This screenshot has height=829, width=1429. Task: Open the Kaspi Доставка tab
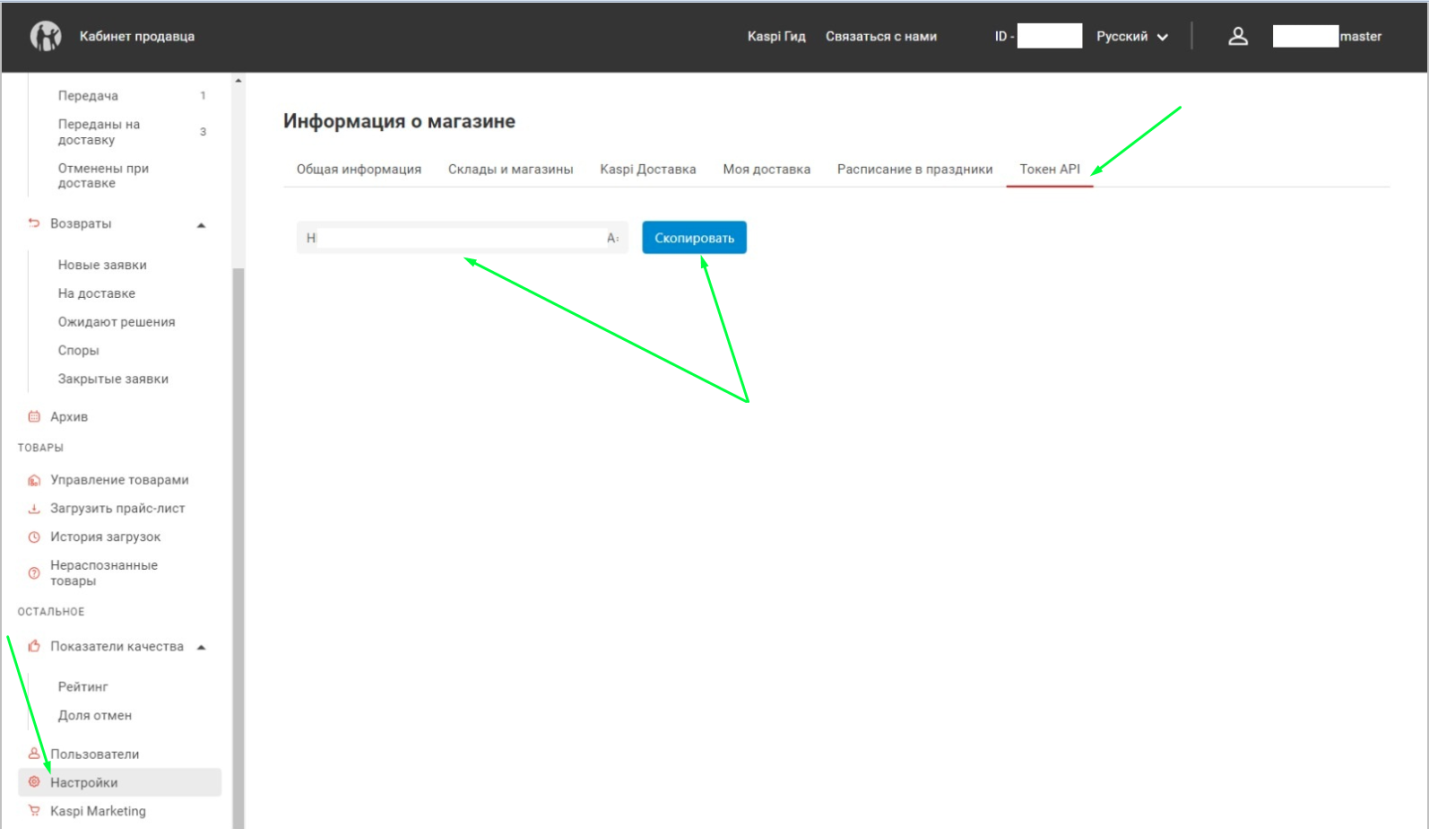point(648,169)
